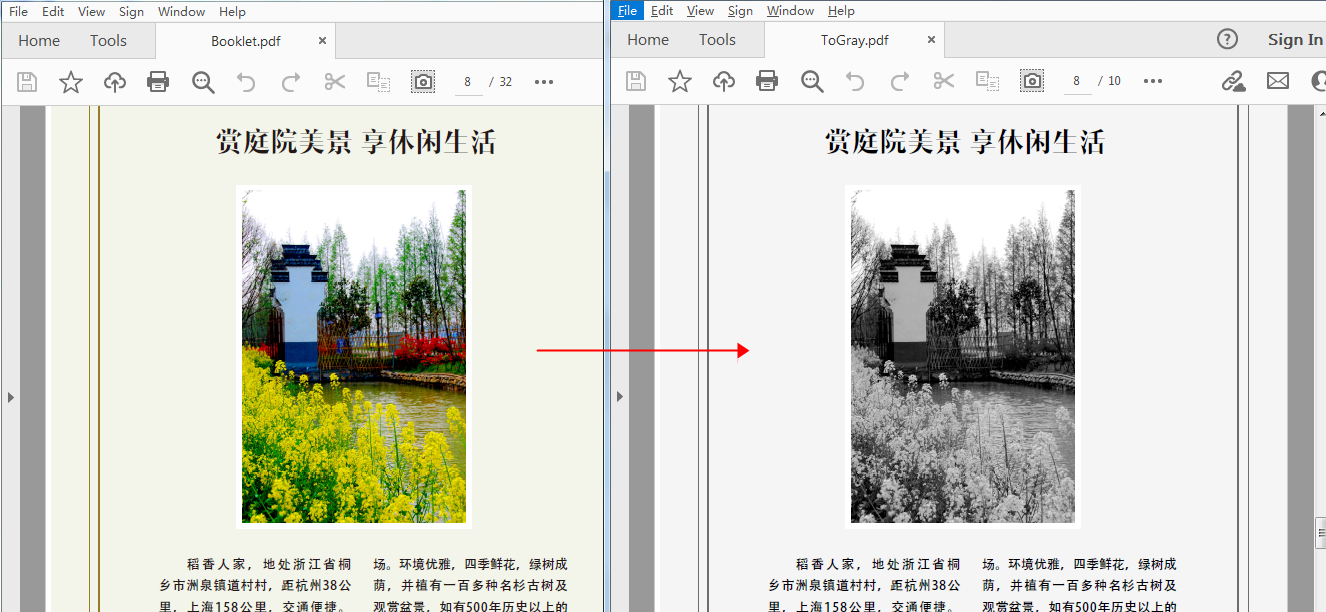This screenshot has width=1326, height=612.
Task: Open Window menu in ToGray.pdf window
Action: pos(790,11)
